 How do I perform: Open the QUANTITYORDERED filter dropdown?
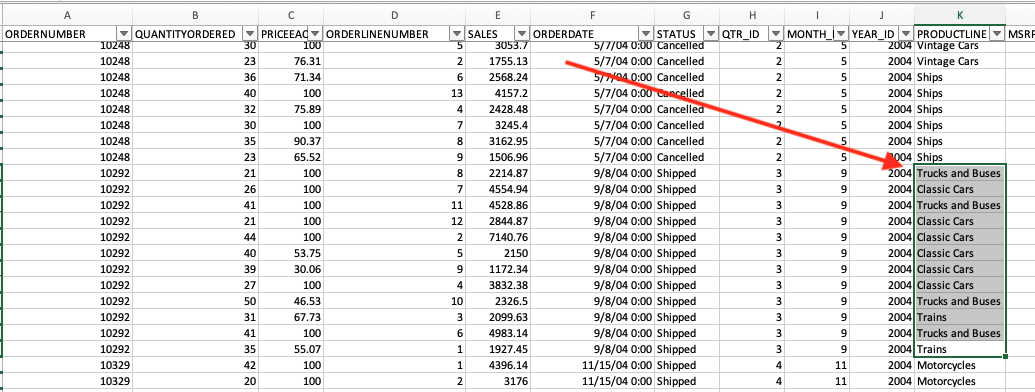click(x=250, y=34)
